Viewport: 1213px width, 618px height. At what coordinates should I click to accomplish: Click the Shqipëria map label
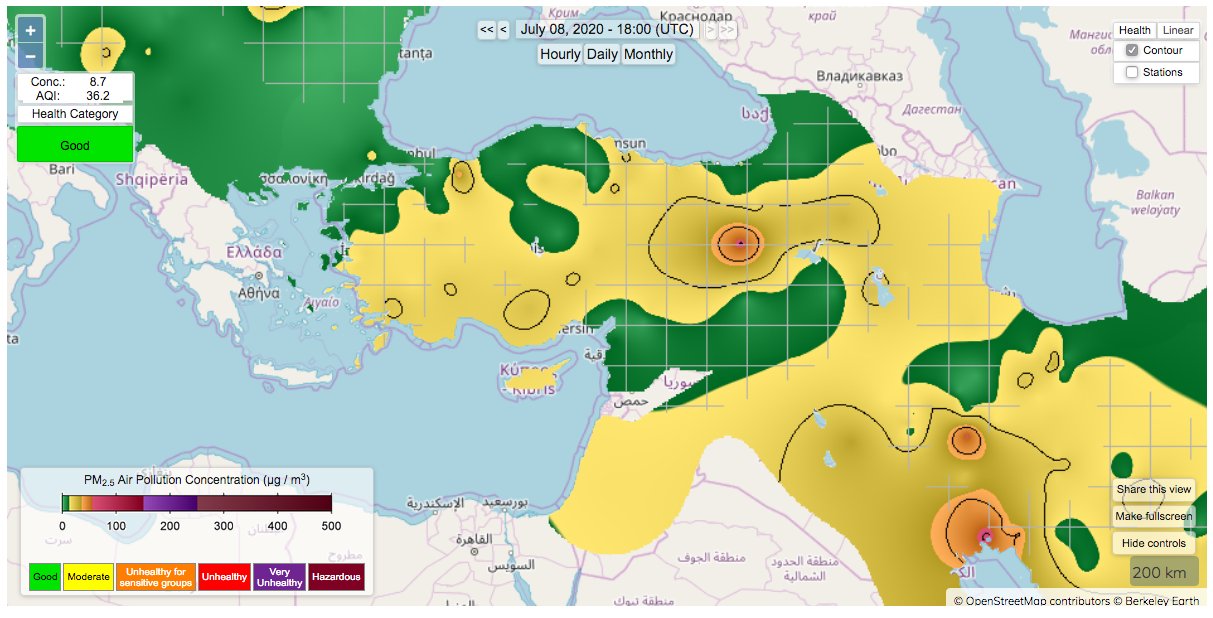tap(152, 180)
